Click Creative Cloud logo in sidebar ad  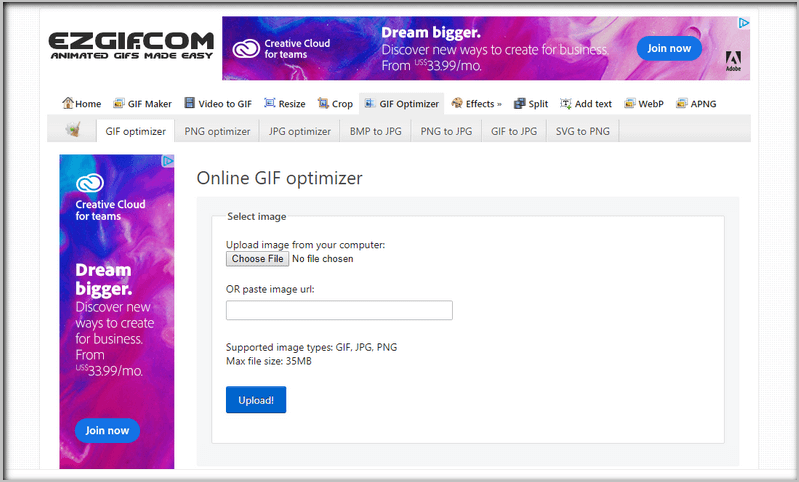point(90,183)
